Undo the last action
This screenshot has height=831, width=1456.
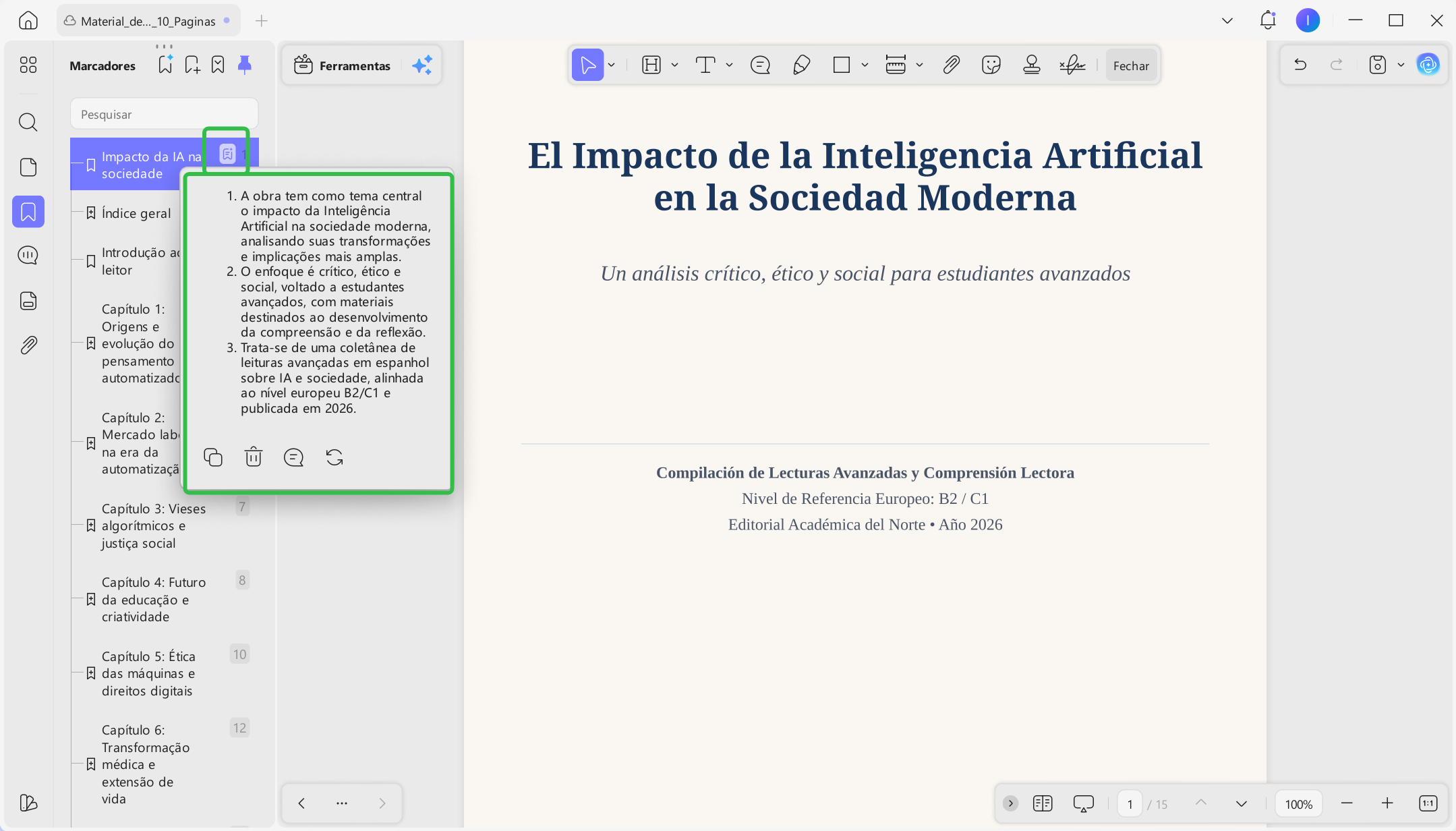click(x=1300, y=65)
